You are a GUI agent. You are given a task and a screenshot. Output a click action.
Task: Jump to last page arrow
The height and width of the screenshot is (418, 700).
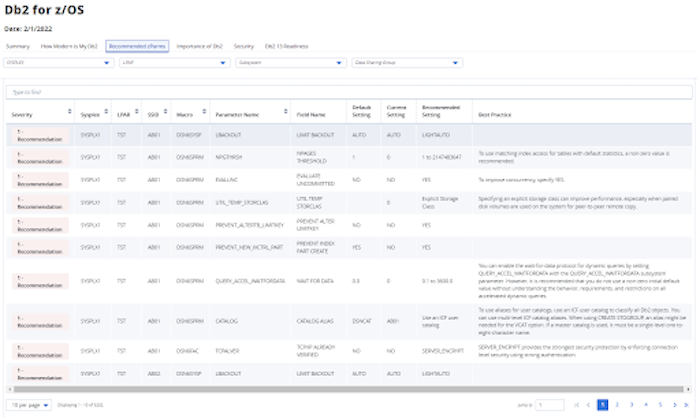tap(687, 404)
